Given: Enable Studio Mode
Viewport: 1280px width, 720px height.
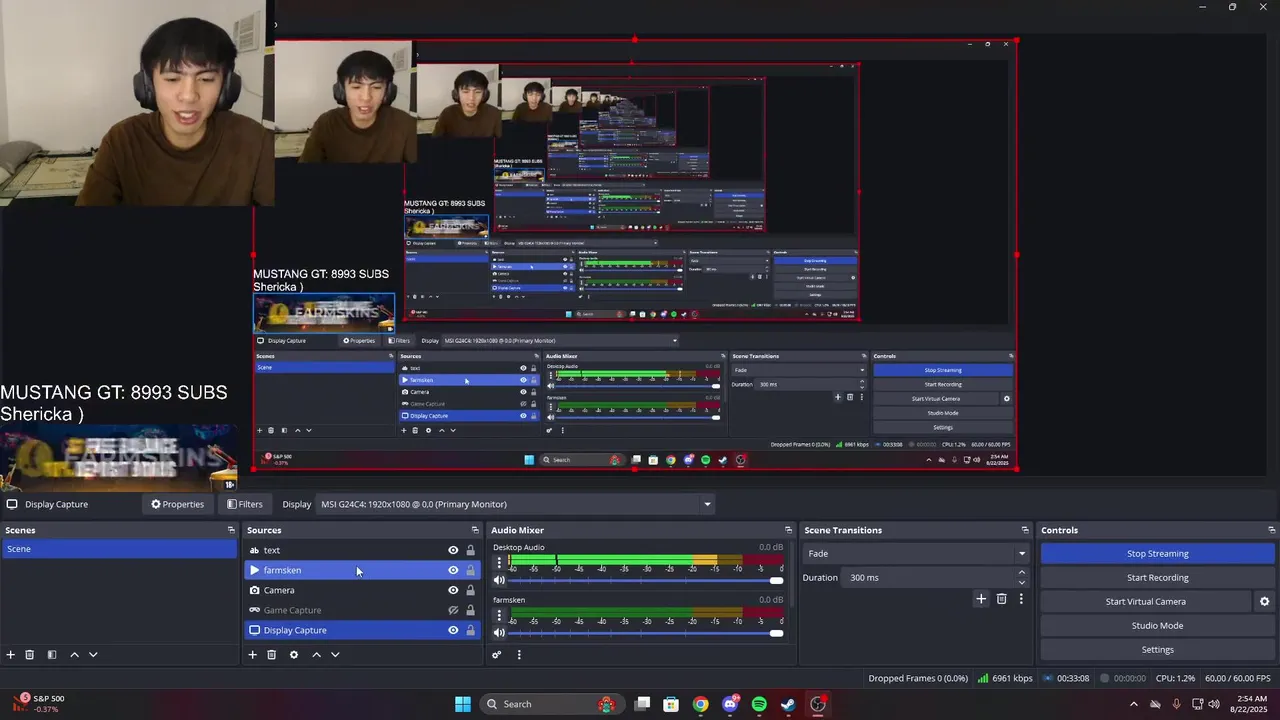Looking at the screenshot, I should [x=1157, y=625].
